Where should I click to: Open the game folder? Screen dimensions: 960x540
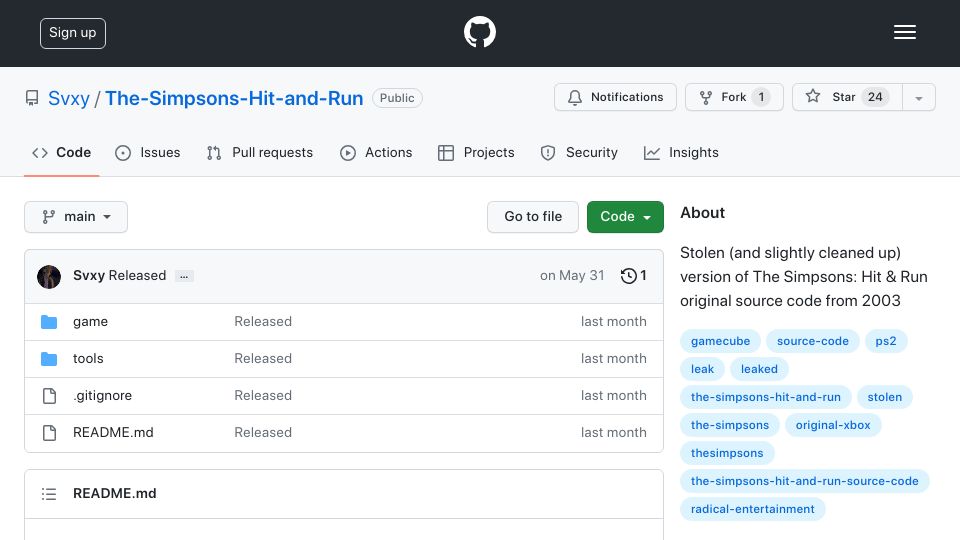tap(90, 321)
